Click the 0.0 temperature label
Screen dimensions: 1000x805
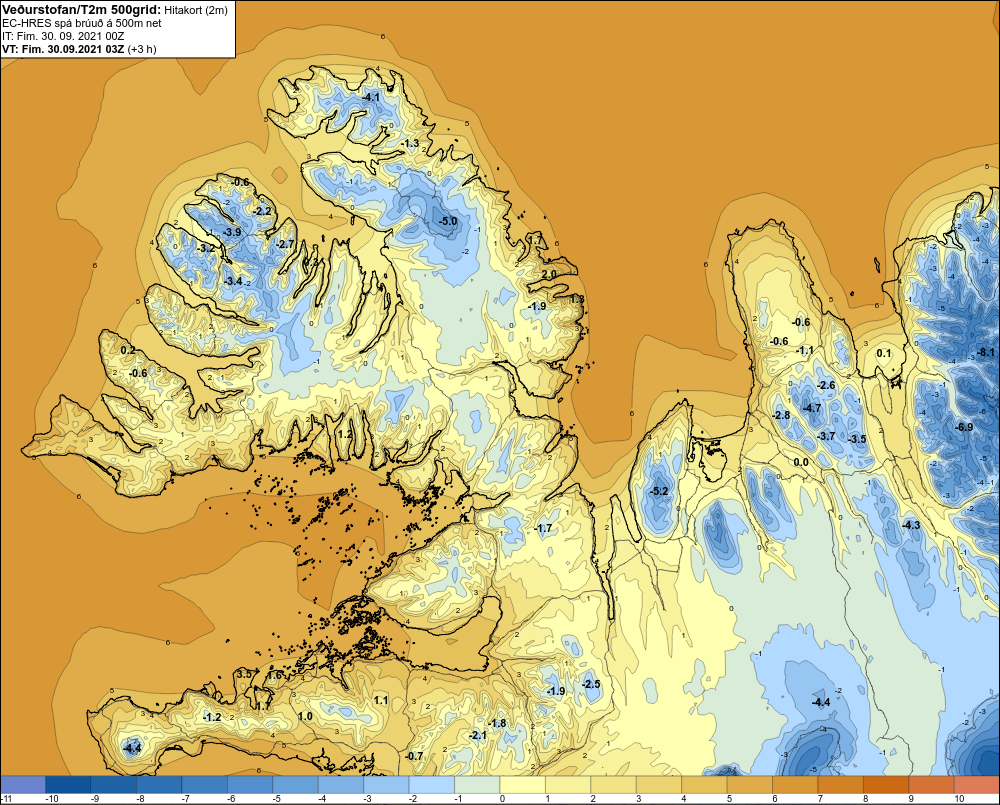pos(801,462)
